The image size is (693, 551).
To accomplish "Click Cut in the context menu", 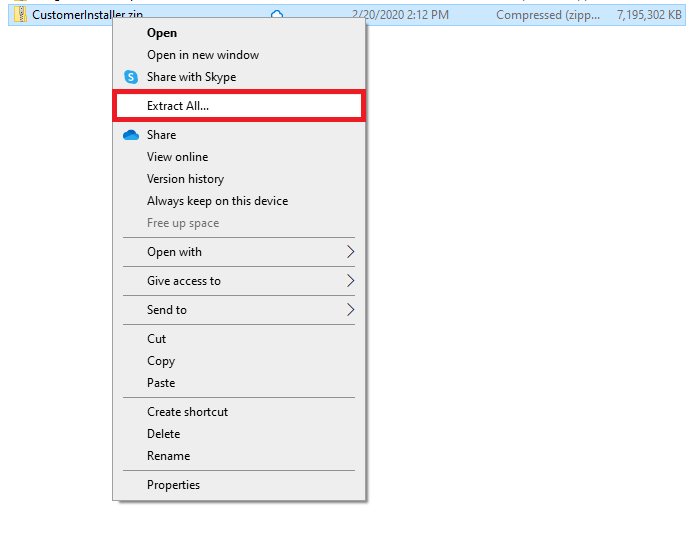I will (157, 339).
